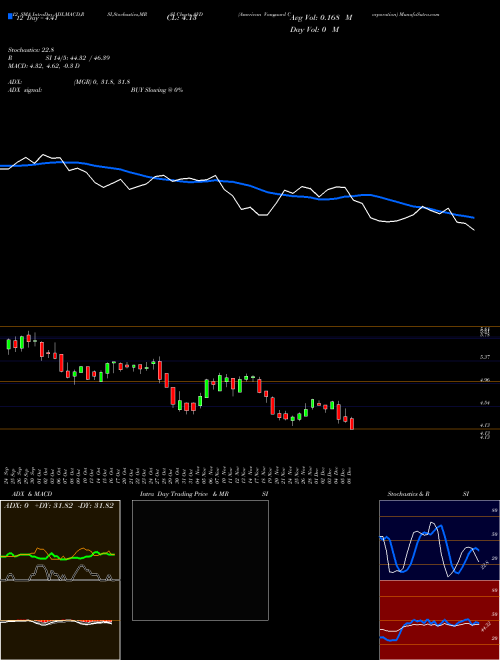Click the last red candlestick on chart

click(352, 423)
